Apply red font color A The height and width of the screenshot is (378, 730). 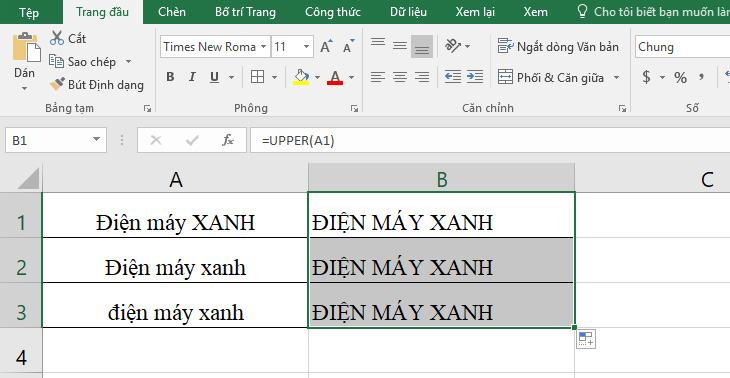pyautogui.click(x=335, y=77)
